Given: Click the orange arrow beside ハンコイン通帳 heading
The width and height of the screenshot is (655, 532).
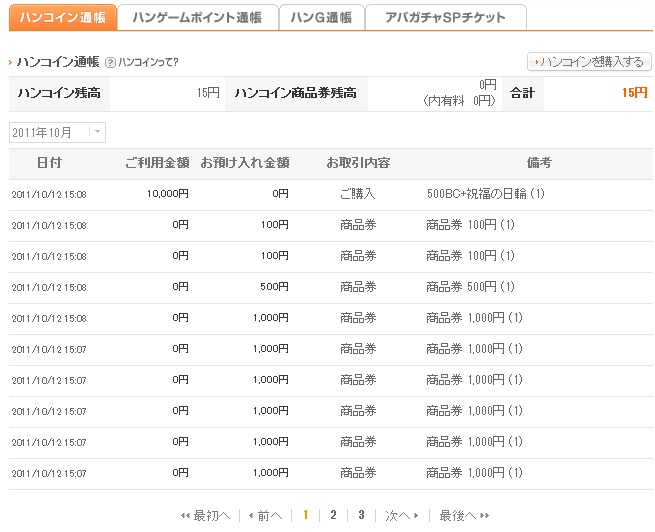Looking at the screenshot, I should pyautogui.click(x=11, y=62).
